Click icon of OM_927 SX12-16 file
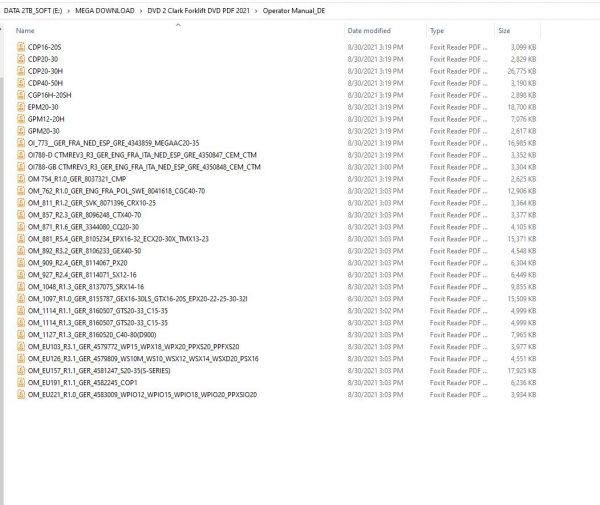The height and width of the screenshot is (505, 600). pyautogui.click(x=21, y=275)
